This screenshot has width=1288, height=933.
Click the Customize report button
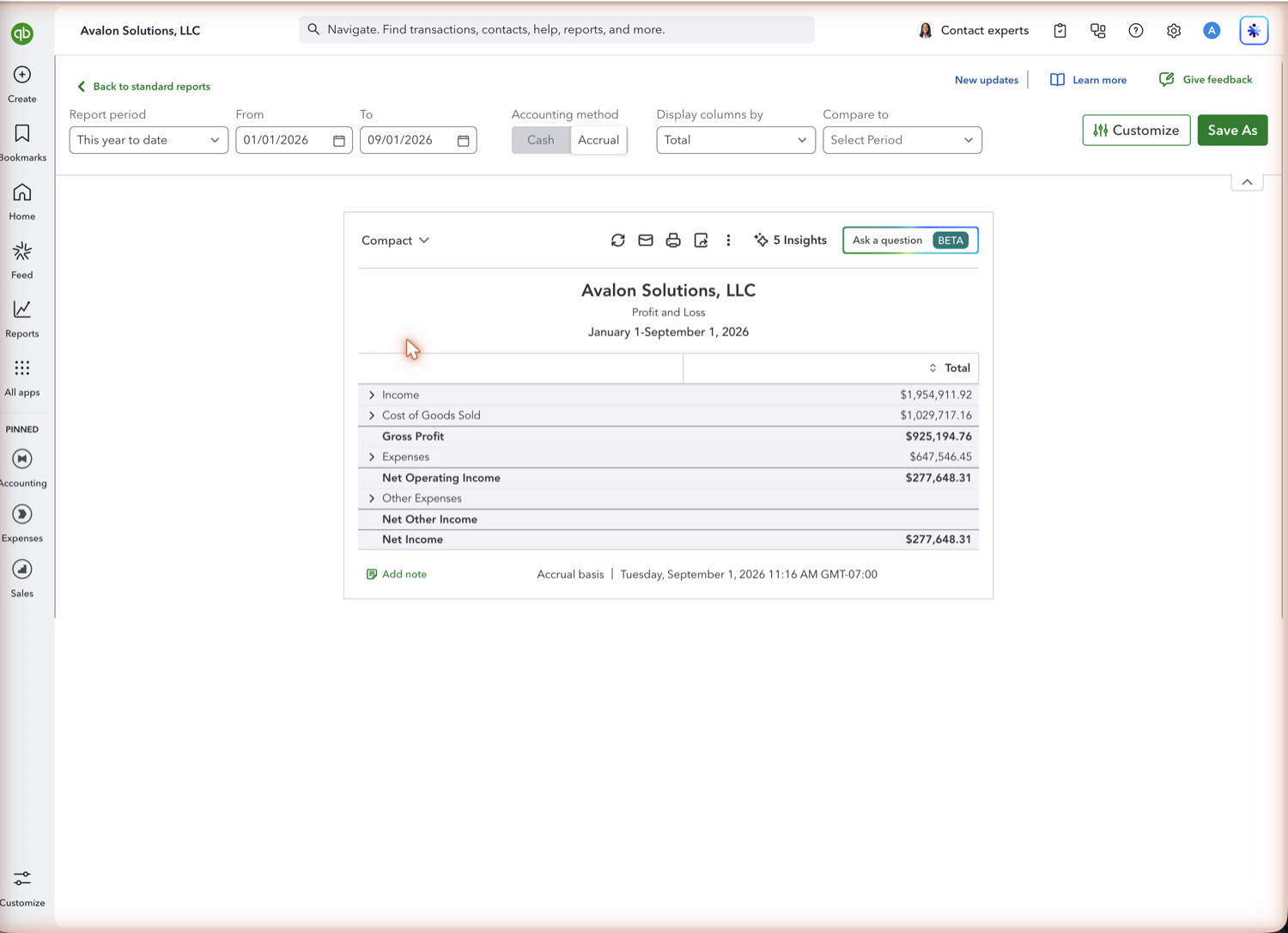pyautogui.click(x=1136, y=131)
